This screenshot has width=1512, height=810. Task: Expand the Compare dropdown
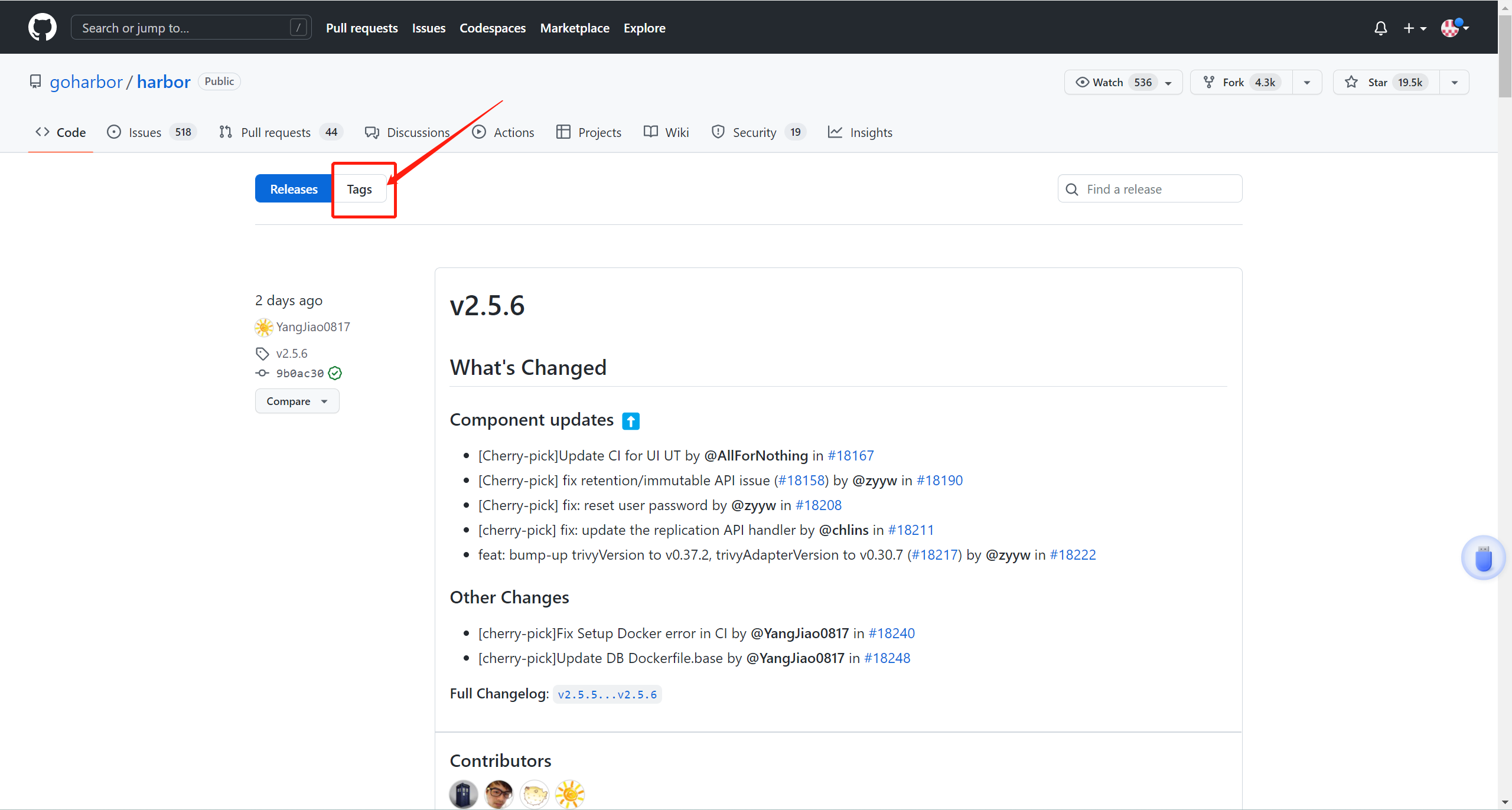pos(296,401)
